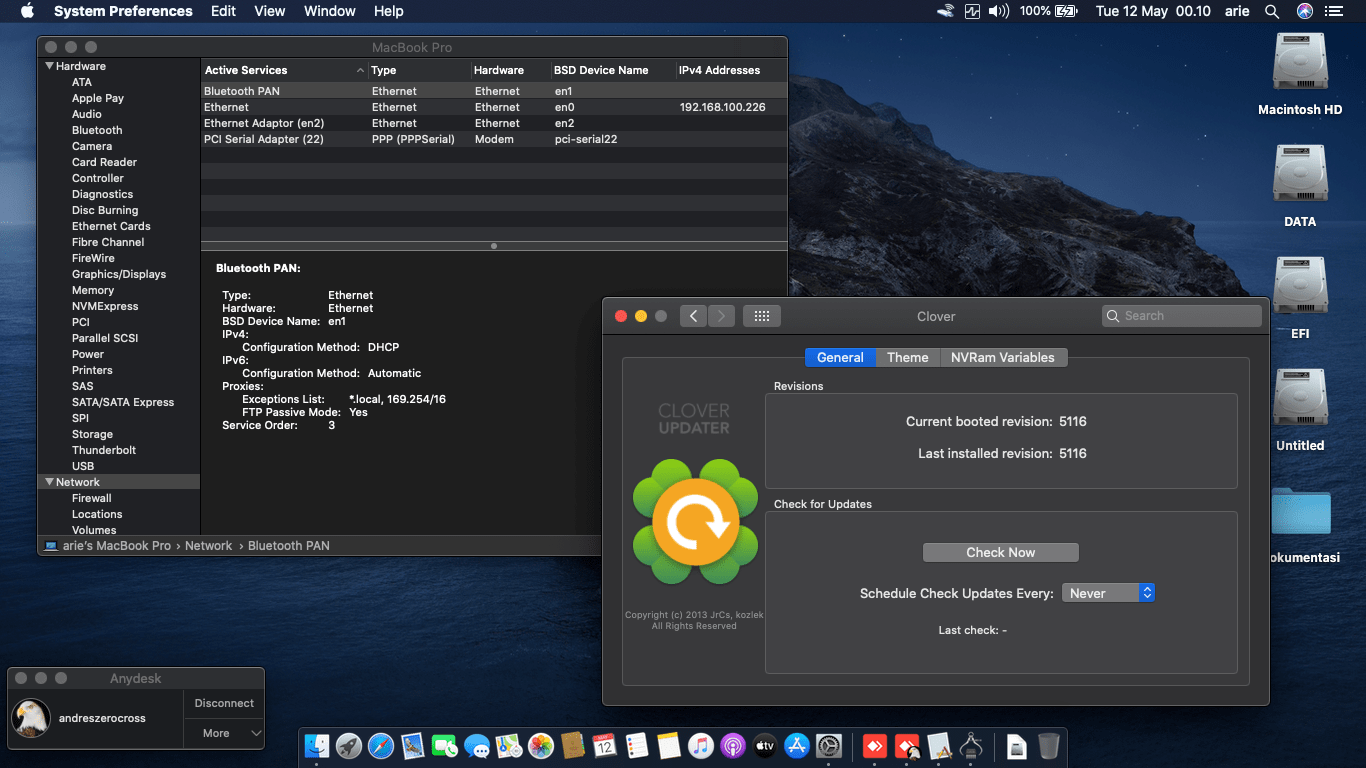Open Help menu
This screenshot has width=1366, height=768.
(x=389, y=12)
